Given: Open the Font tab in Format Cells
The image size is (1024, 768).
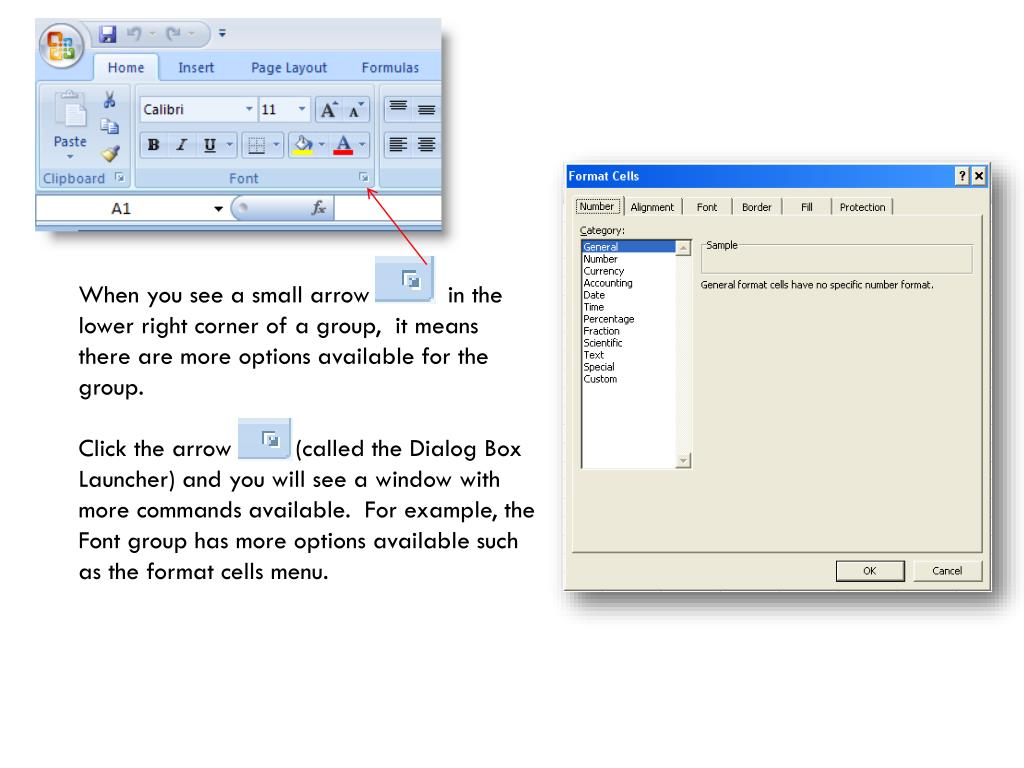Looking at the screenshot, I should coord(707,207).
